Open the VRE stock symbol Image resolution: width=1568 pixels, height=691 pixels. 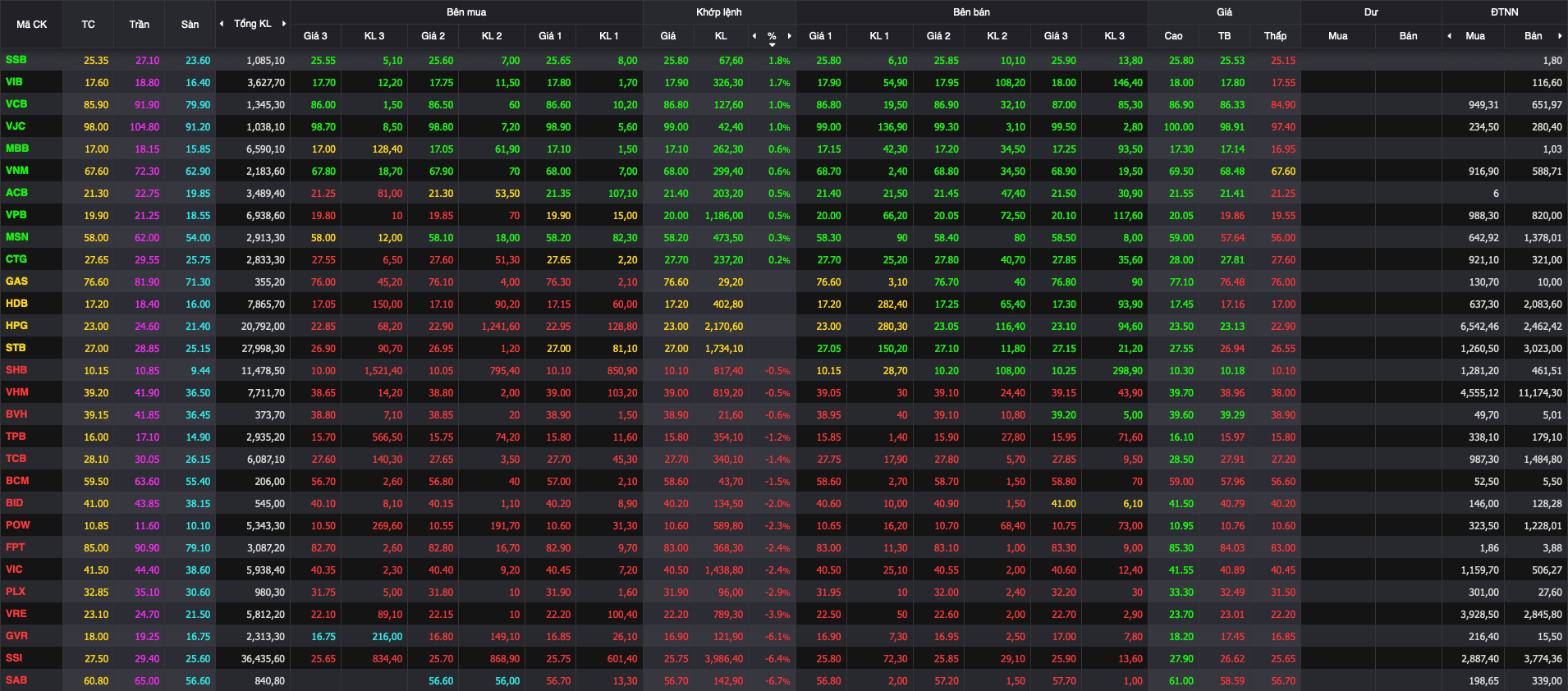16,614
